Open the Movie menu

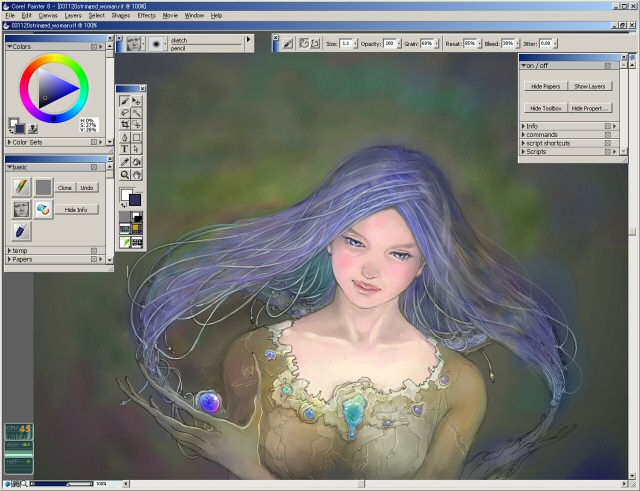coord(170,16)
